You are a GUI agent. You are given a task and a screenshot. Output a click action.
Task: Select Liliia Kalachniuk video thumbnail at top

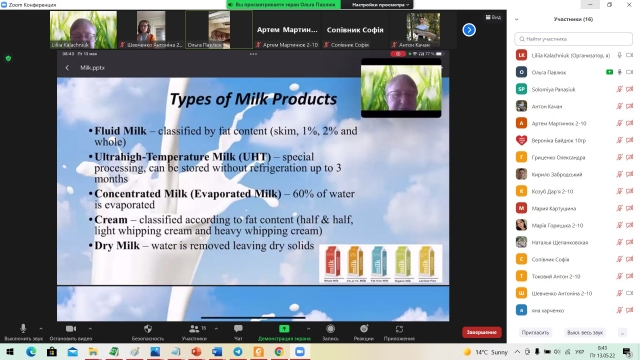83,30
